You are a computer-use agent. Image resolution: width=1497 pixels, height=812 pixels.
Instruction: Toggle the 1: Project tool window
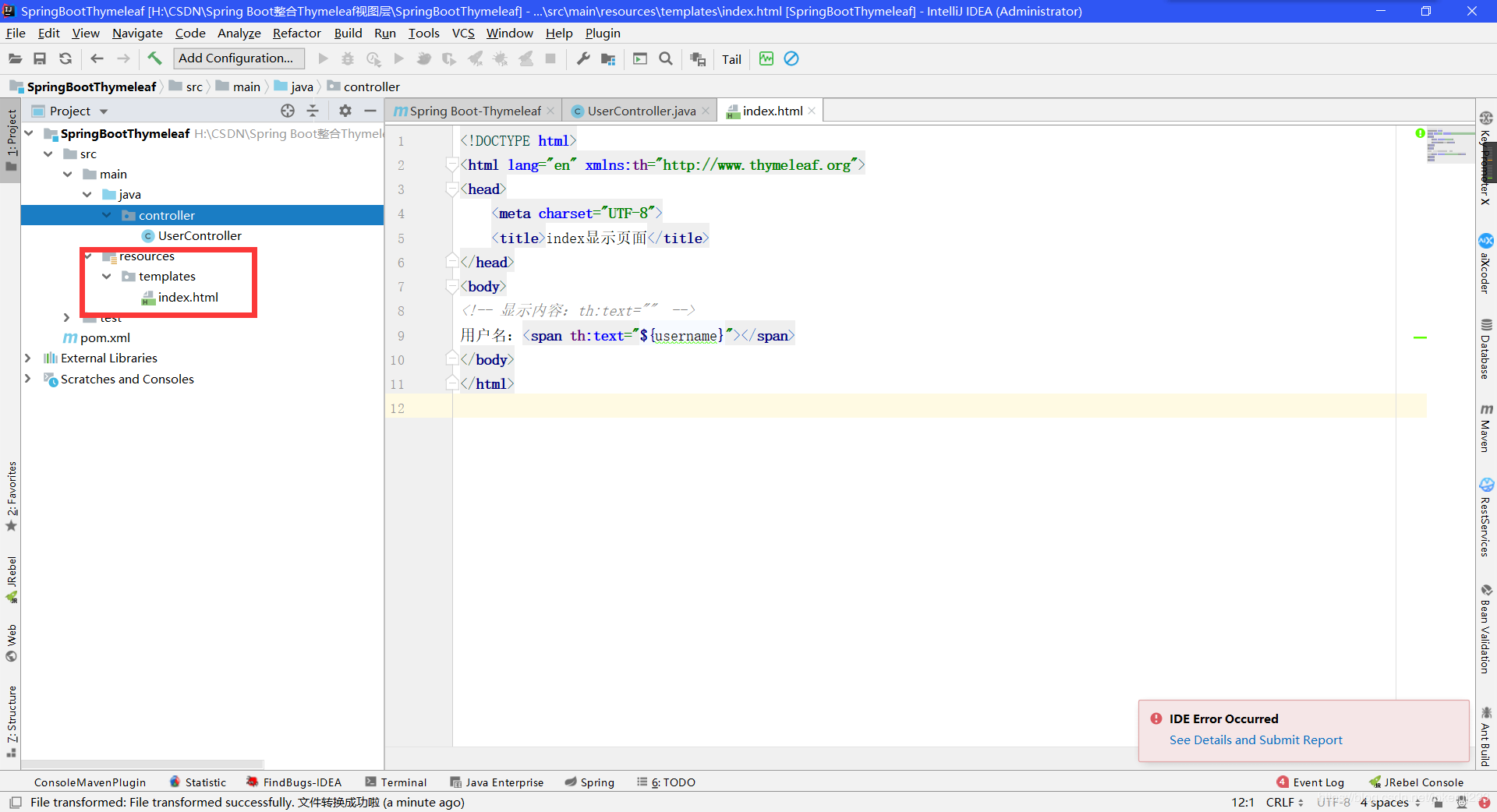[x=11, y=140]
